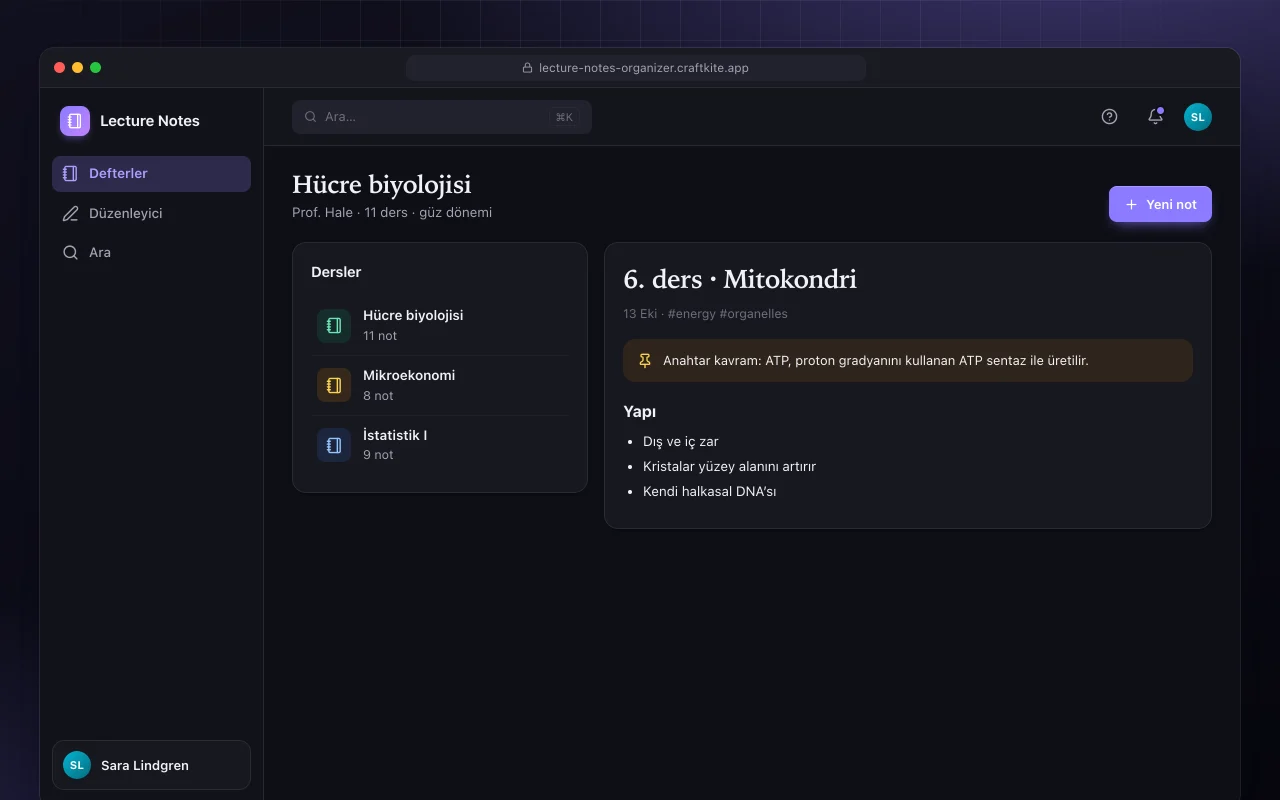The height and width of the screenshot is (800, 1280).
Task: Select bullet Kendi halkasal DNA'sı
Action: 710,491
